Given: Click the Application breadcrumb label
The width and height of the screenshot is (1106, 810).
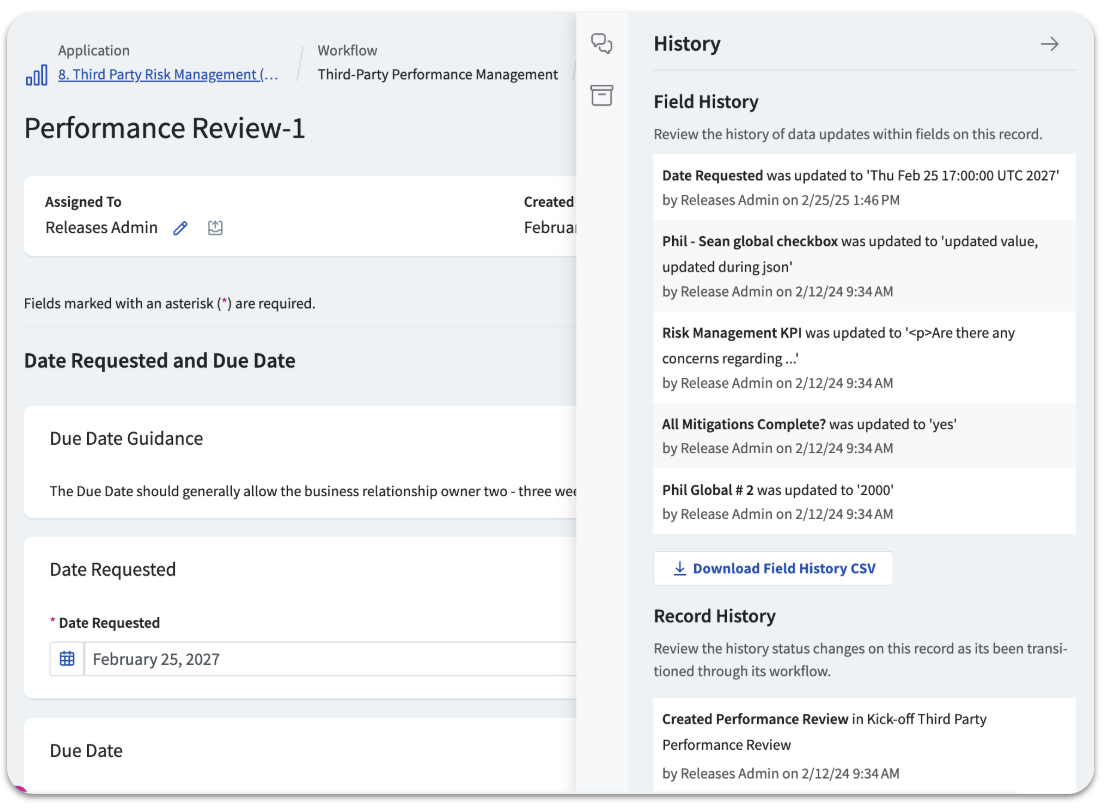Looking at the screenshot, I should click(94, 50).
